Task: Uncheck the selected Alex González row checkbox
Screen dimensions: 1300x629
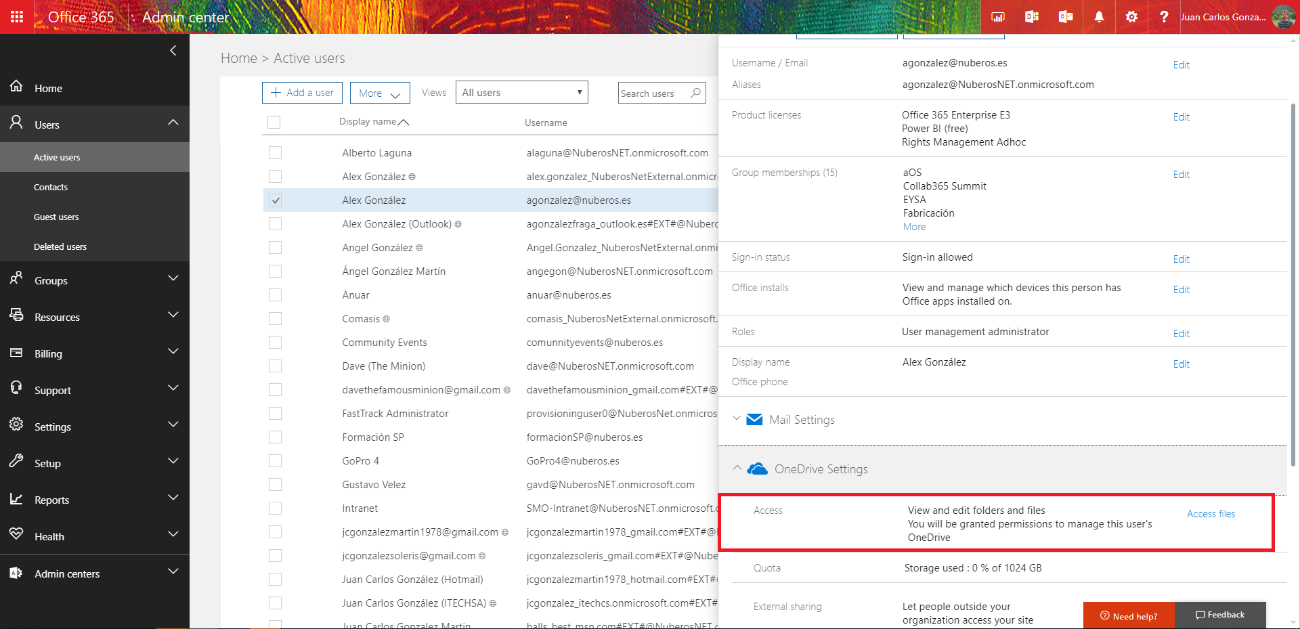Action: [x=275, y=200]
